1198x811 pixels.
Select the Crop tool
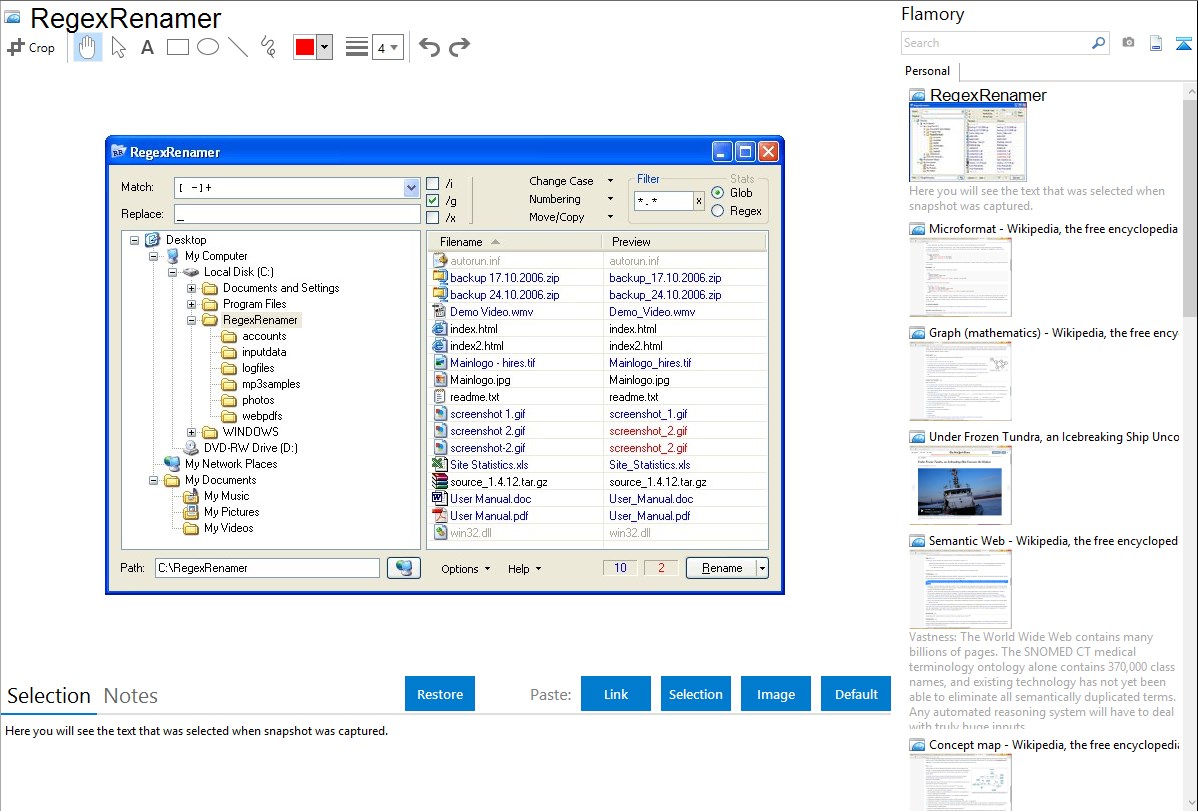tap(31, 47)
